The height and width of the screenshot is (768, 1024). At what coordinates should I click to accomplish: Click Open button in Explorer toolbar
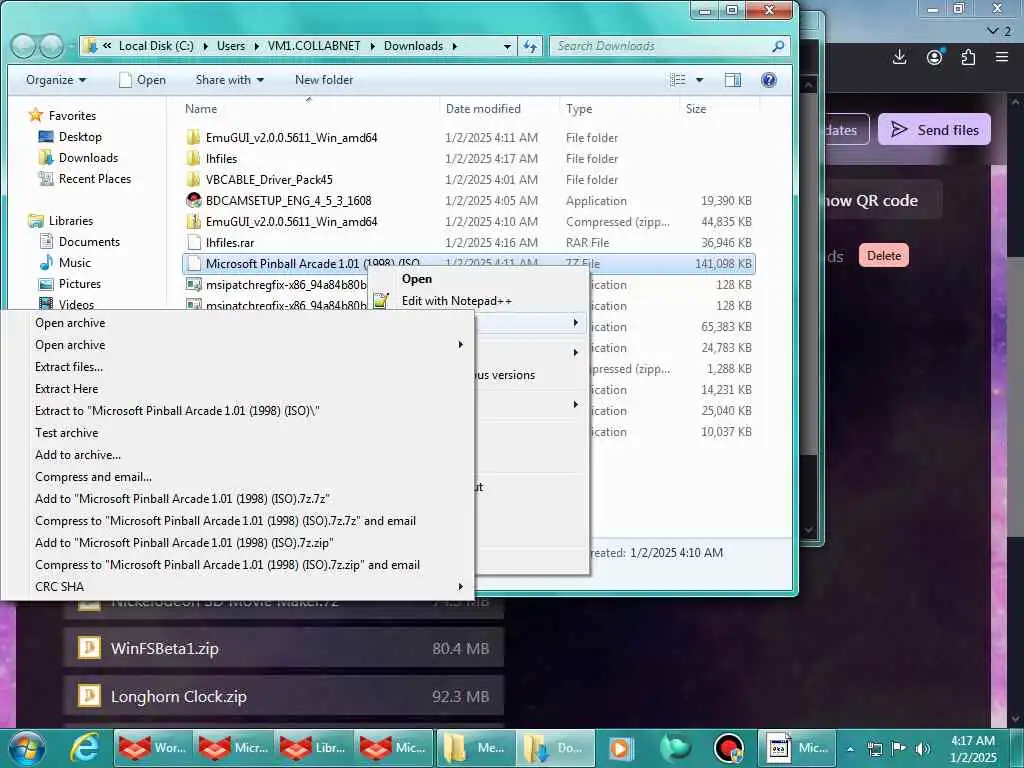coord(142,80)
